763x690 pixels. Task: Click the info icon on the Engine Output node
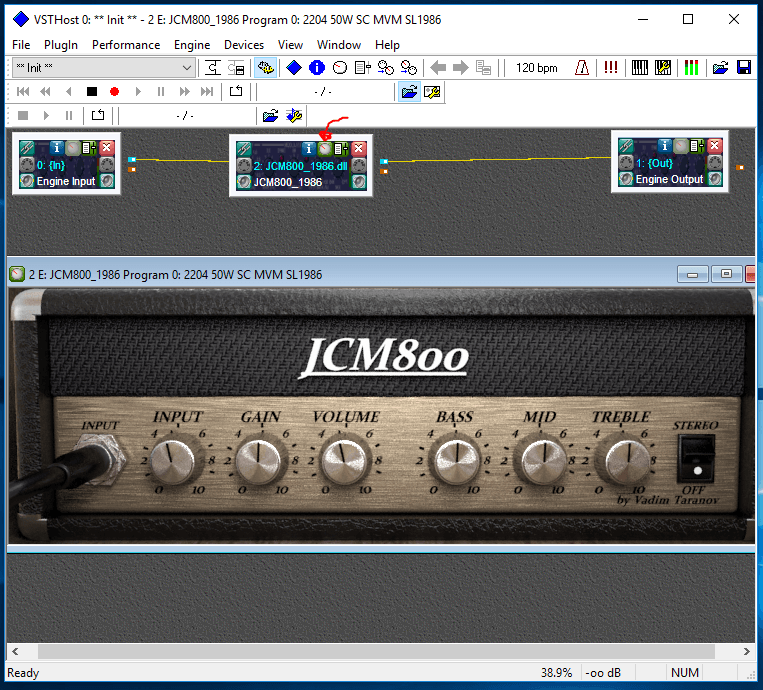point(664,145)
